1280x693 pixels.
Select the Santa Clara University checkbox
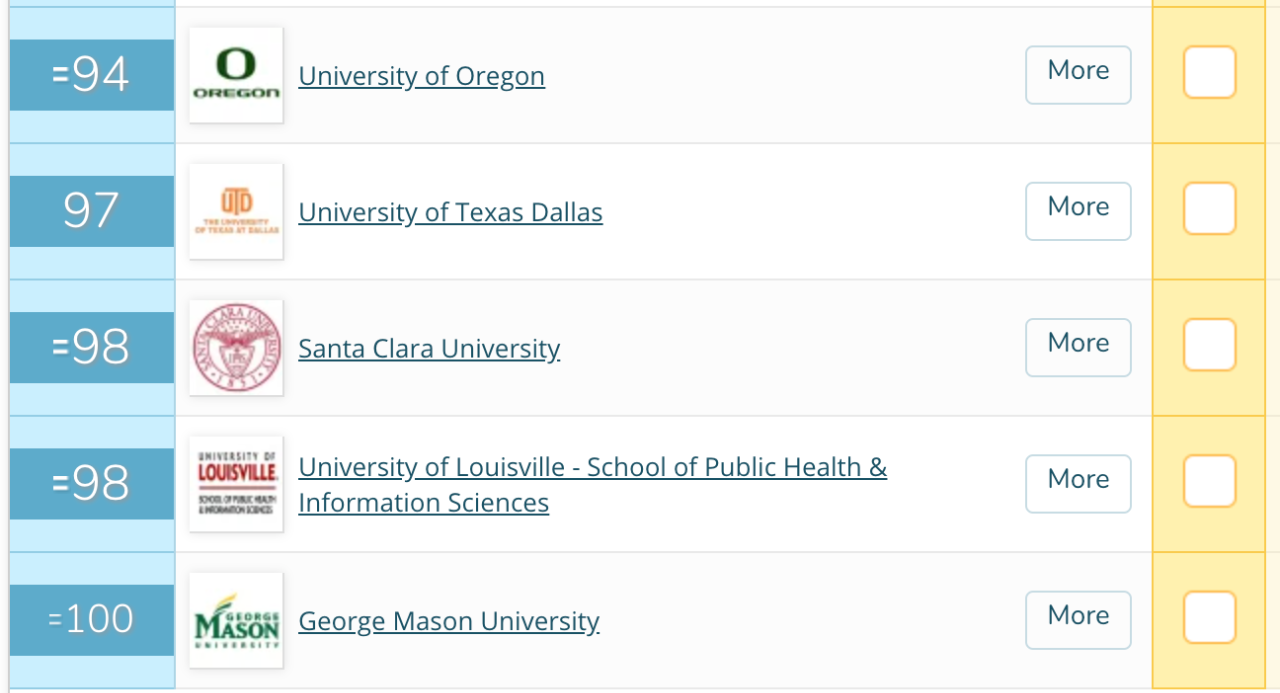tap(1209, 345)
